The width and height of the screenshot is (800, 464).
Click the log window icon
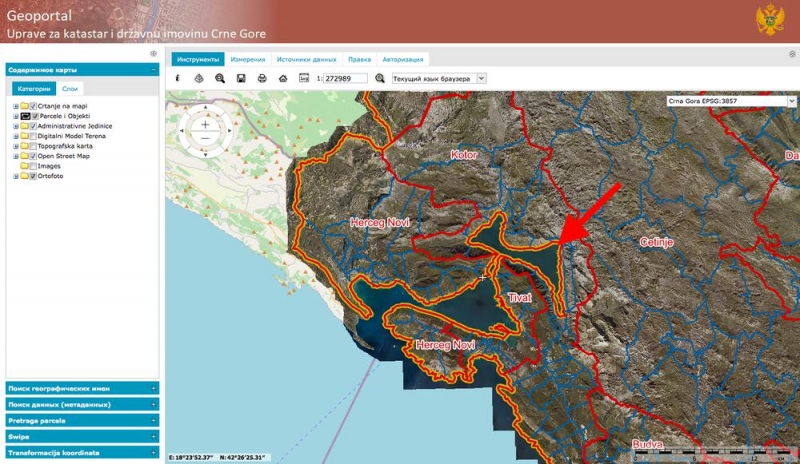pyautogui.click(x=304, y=78)
